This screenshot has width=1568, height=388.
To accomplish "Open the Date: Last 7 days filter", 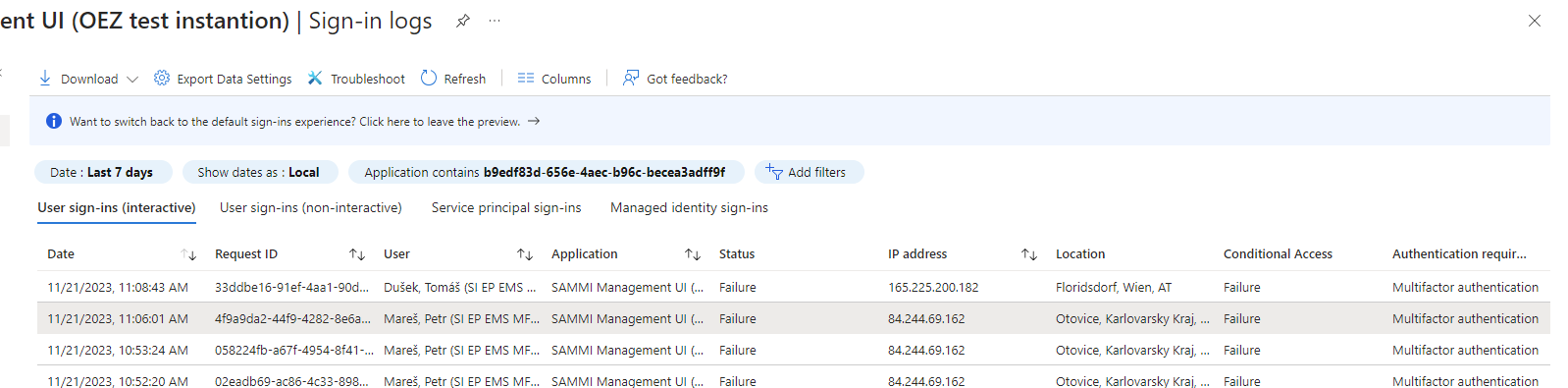I will click(x=103, y=172).
